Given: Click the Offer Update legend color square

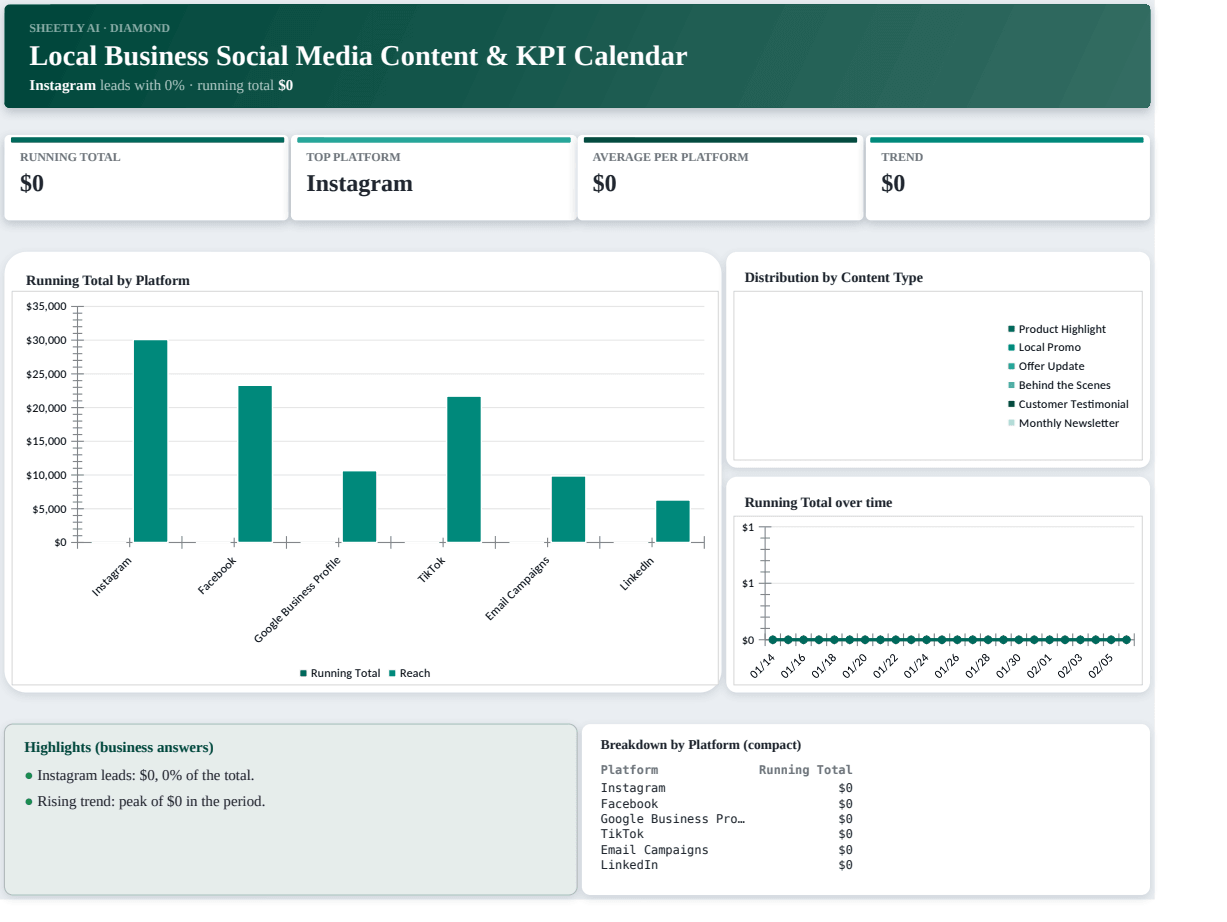Looking at the screenshot, I should tap(1011, 367).
